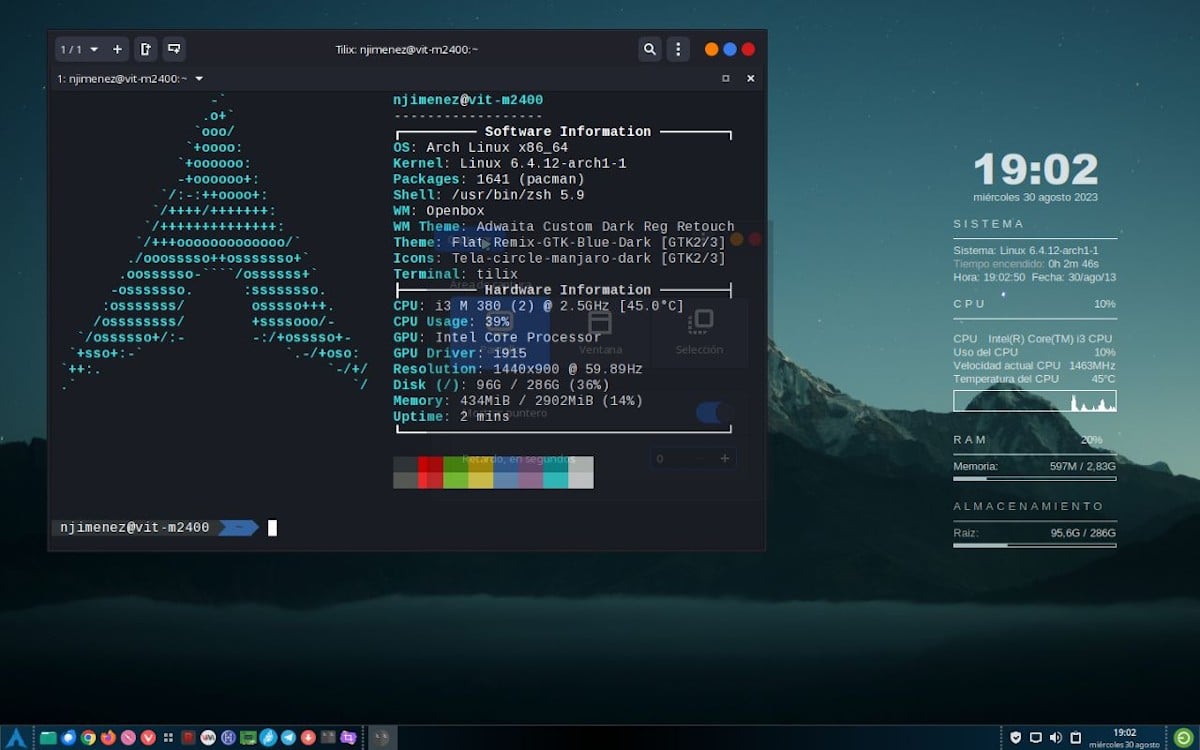Click the Tilix window title text

[406, 49]
